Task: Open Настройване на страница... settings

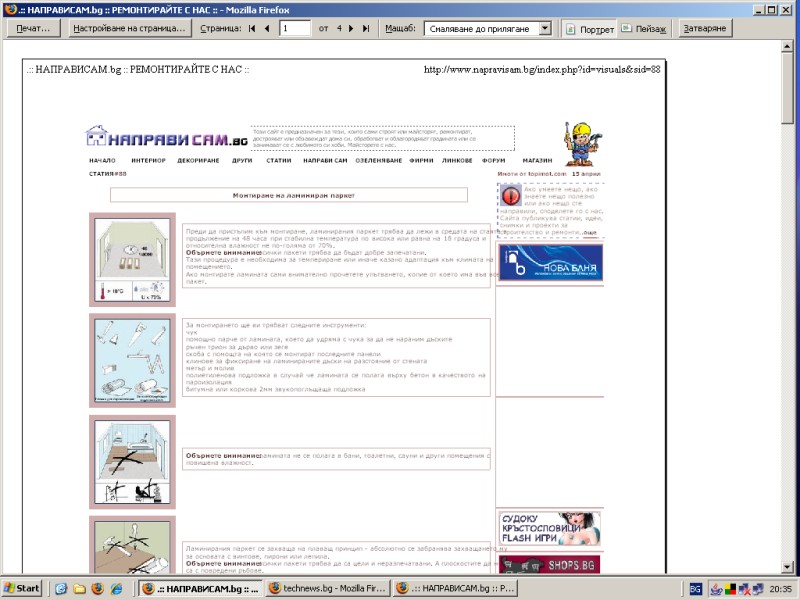Action: (x=130, y=29)
